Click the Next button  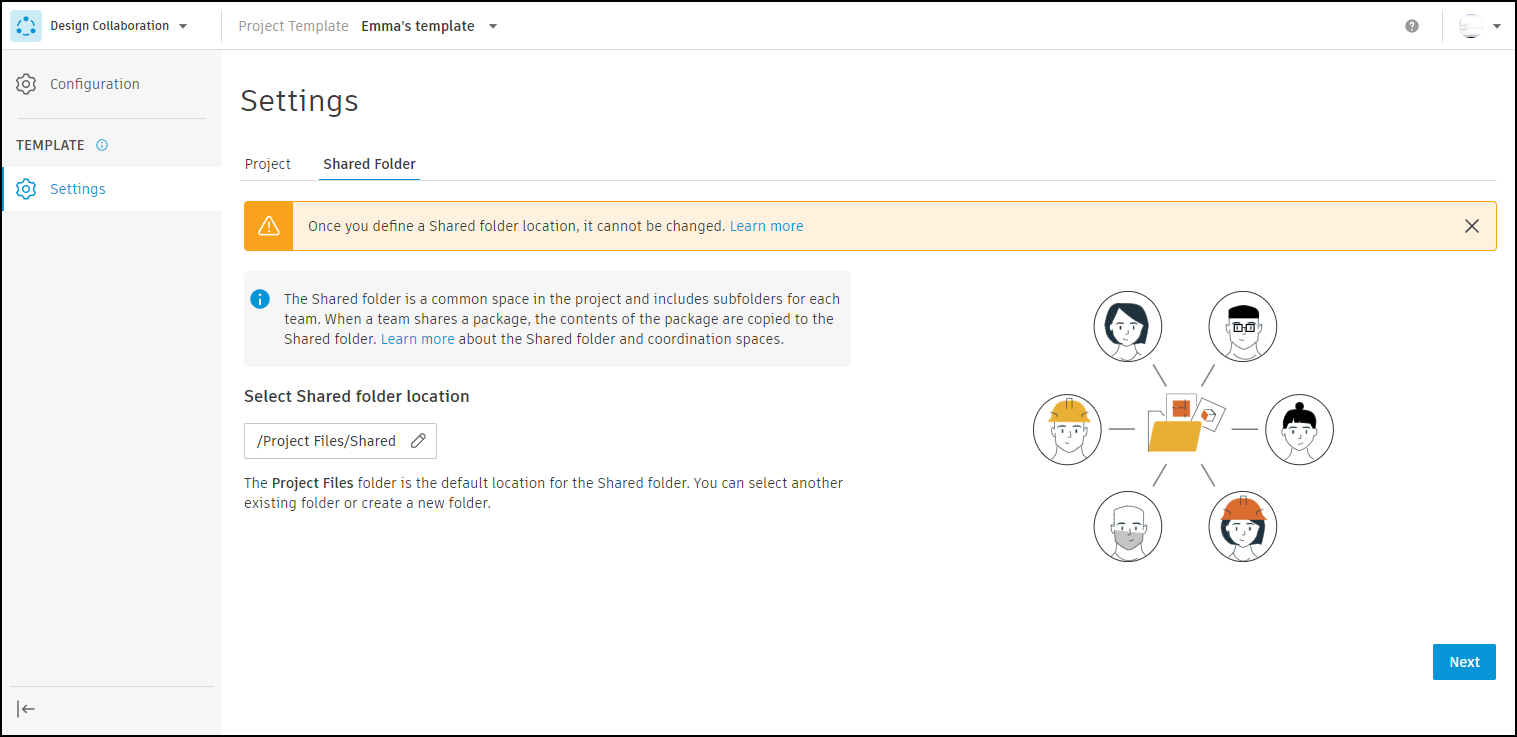click(1464, 662)
